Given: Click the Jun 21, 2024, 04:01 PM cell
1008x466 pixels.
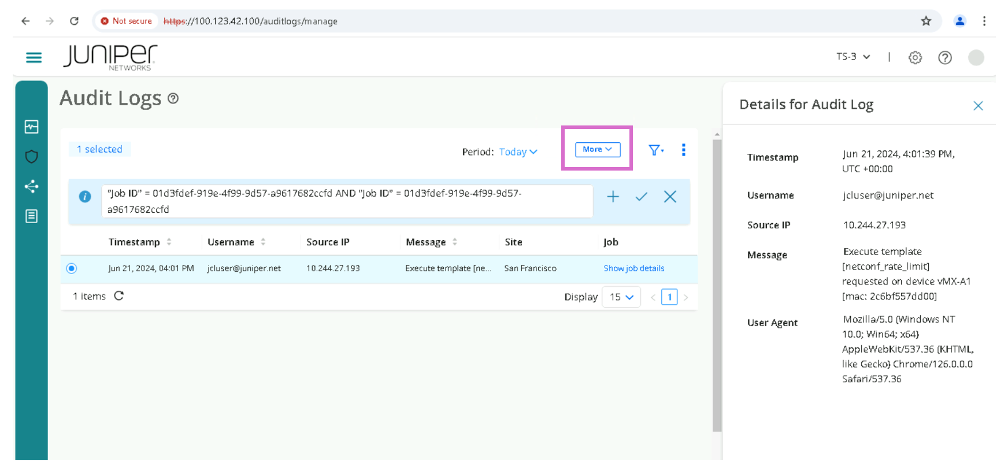Looking at the screenshot, I should (x=151, y=269).
